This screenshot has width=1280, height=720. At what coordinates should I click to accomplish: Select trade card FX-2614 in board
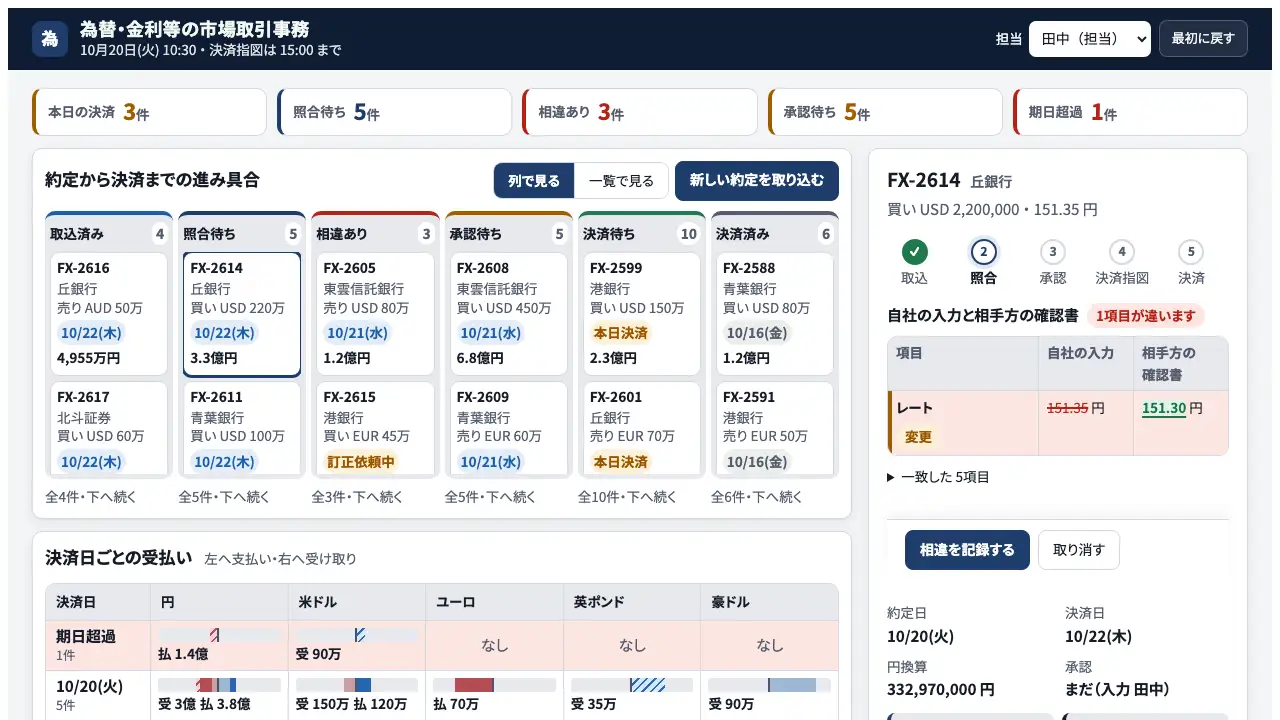tap(242, 314)
